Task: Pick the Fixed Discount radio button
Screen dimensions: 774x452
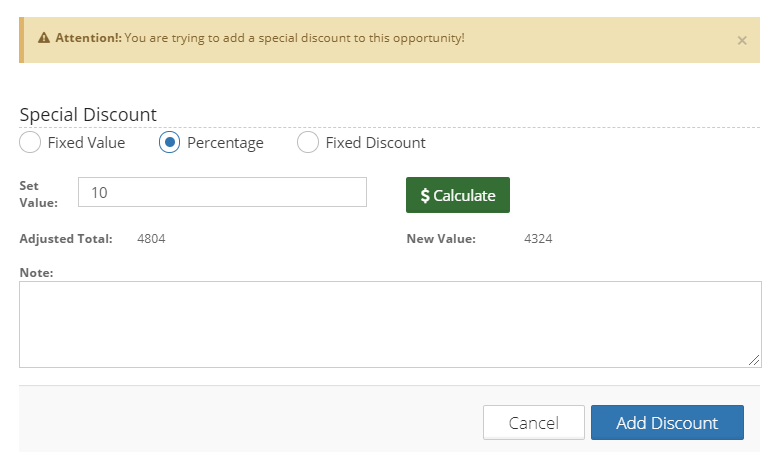Action: click(x=308, y=143)
